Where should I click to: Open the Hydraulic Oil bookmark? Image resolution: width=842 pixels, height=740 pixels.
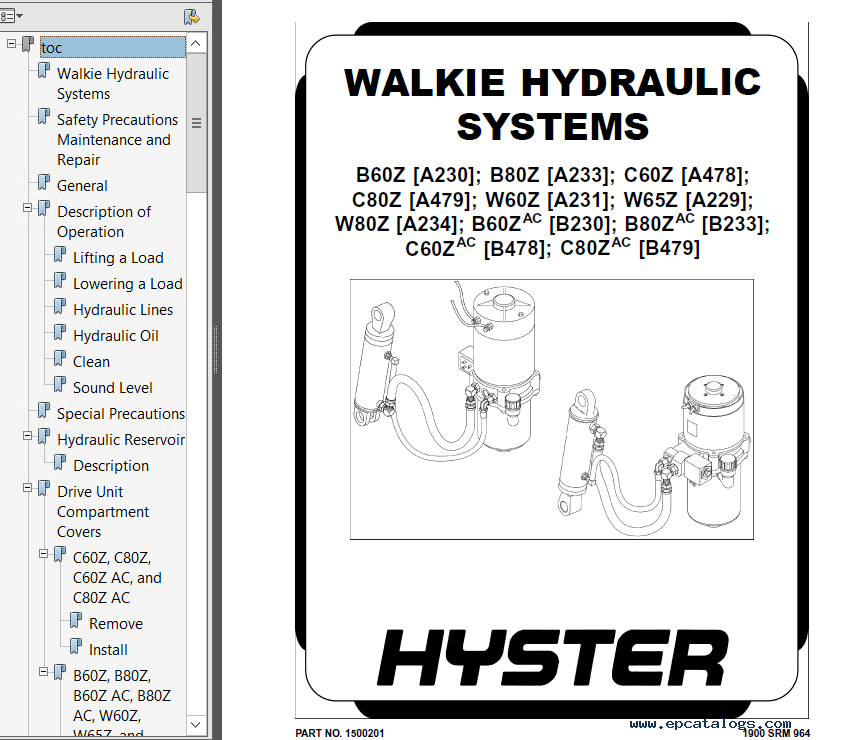[x=115, y=336]
